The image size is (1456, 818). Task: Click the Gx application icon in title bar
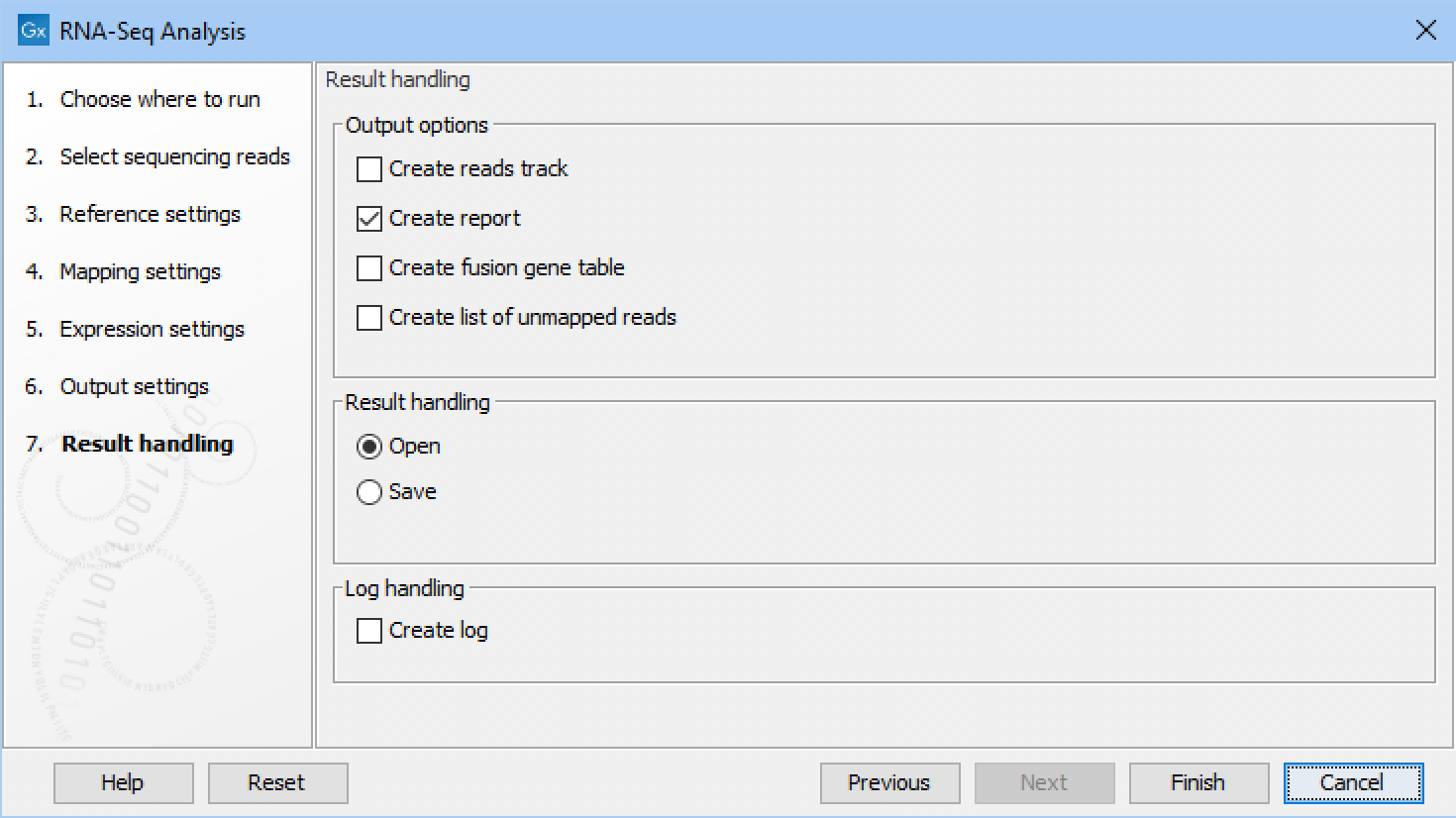(33, 31)
